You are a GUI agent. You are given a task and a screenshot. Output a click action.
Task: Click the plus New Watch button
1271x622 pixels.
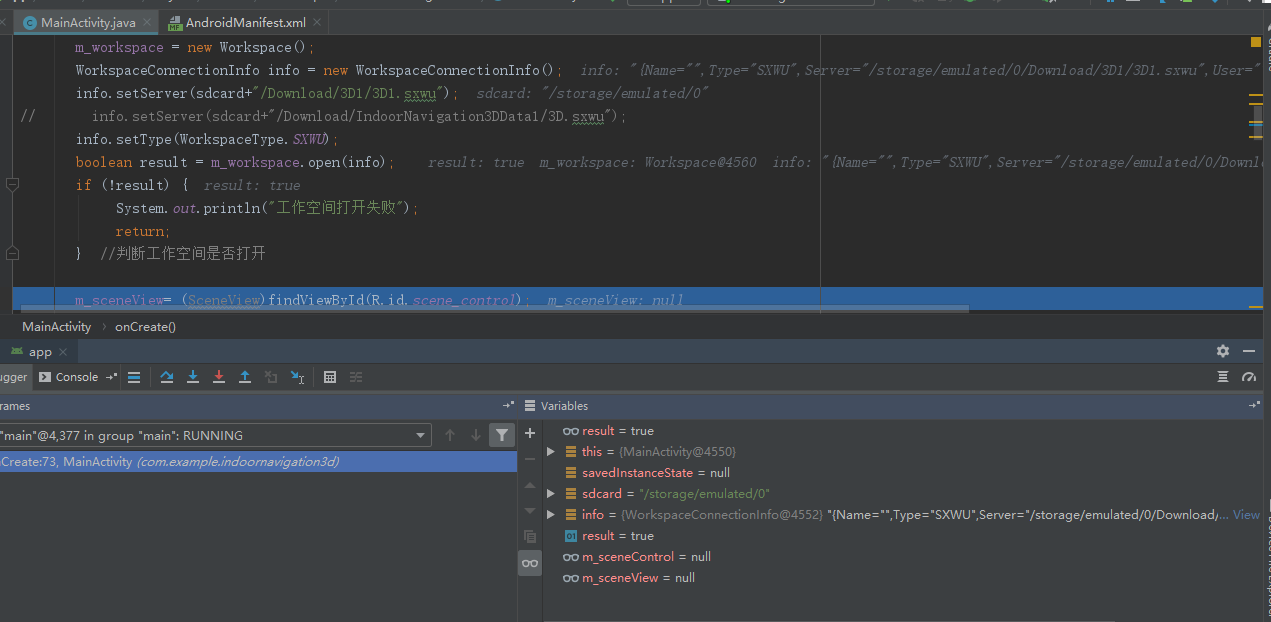pos(530,433)
